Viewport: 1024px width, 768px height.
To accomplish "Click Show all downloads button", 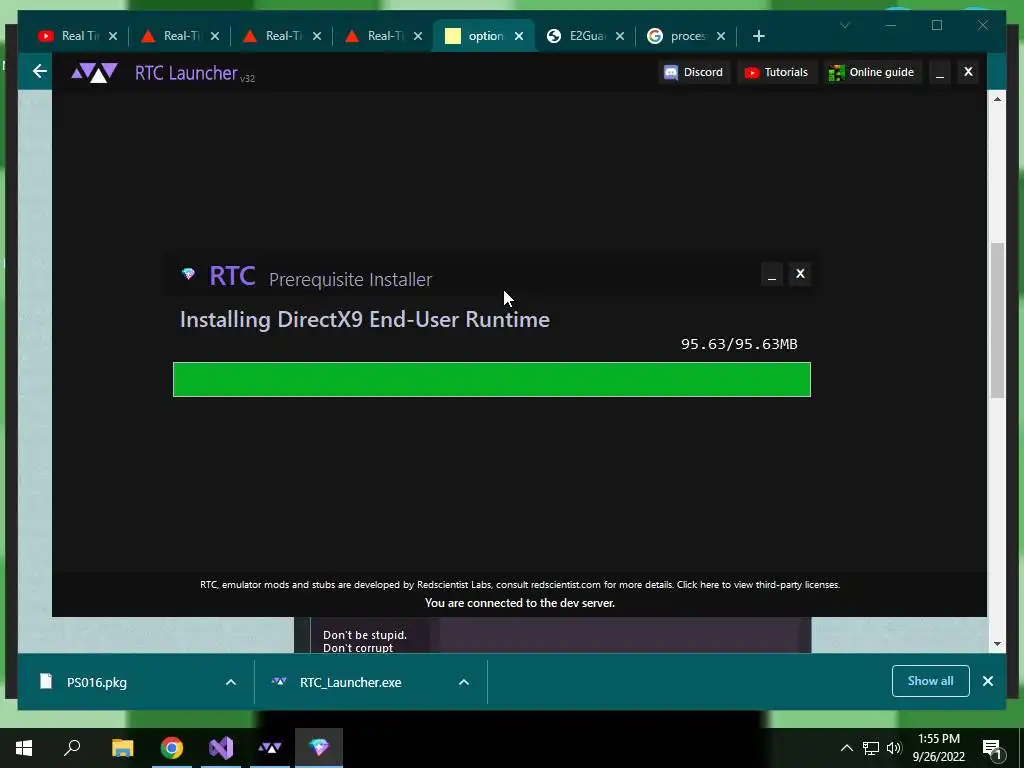I will [931, 681].
